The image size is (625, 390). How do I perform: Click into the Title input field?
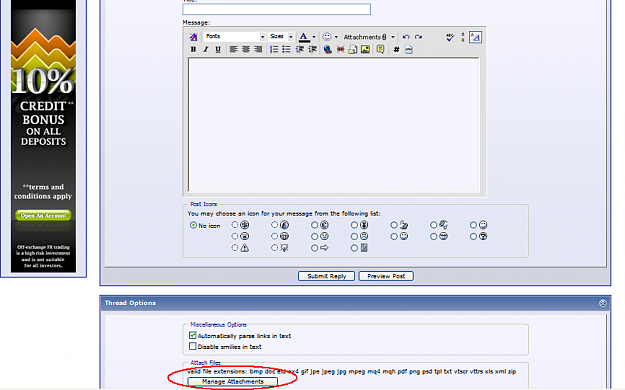[277, 9]
